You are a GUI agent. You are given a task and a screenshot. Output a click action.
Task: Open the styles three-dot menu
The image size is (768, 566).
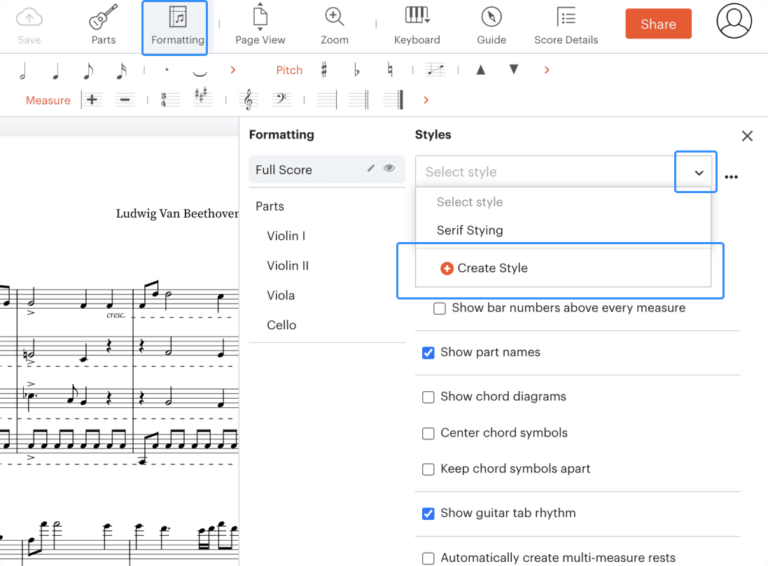pos(731,177)
